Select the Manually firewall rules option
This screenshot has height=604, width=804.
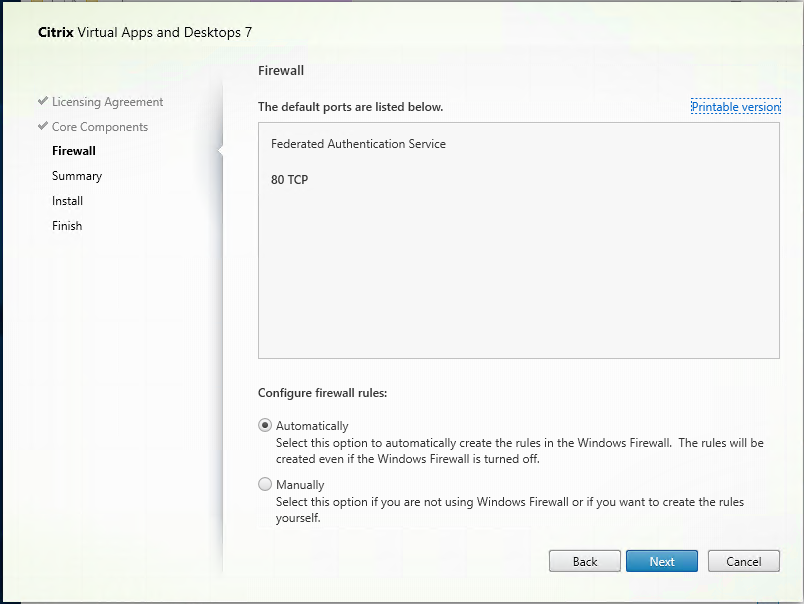(265, 485)
